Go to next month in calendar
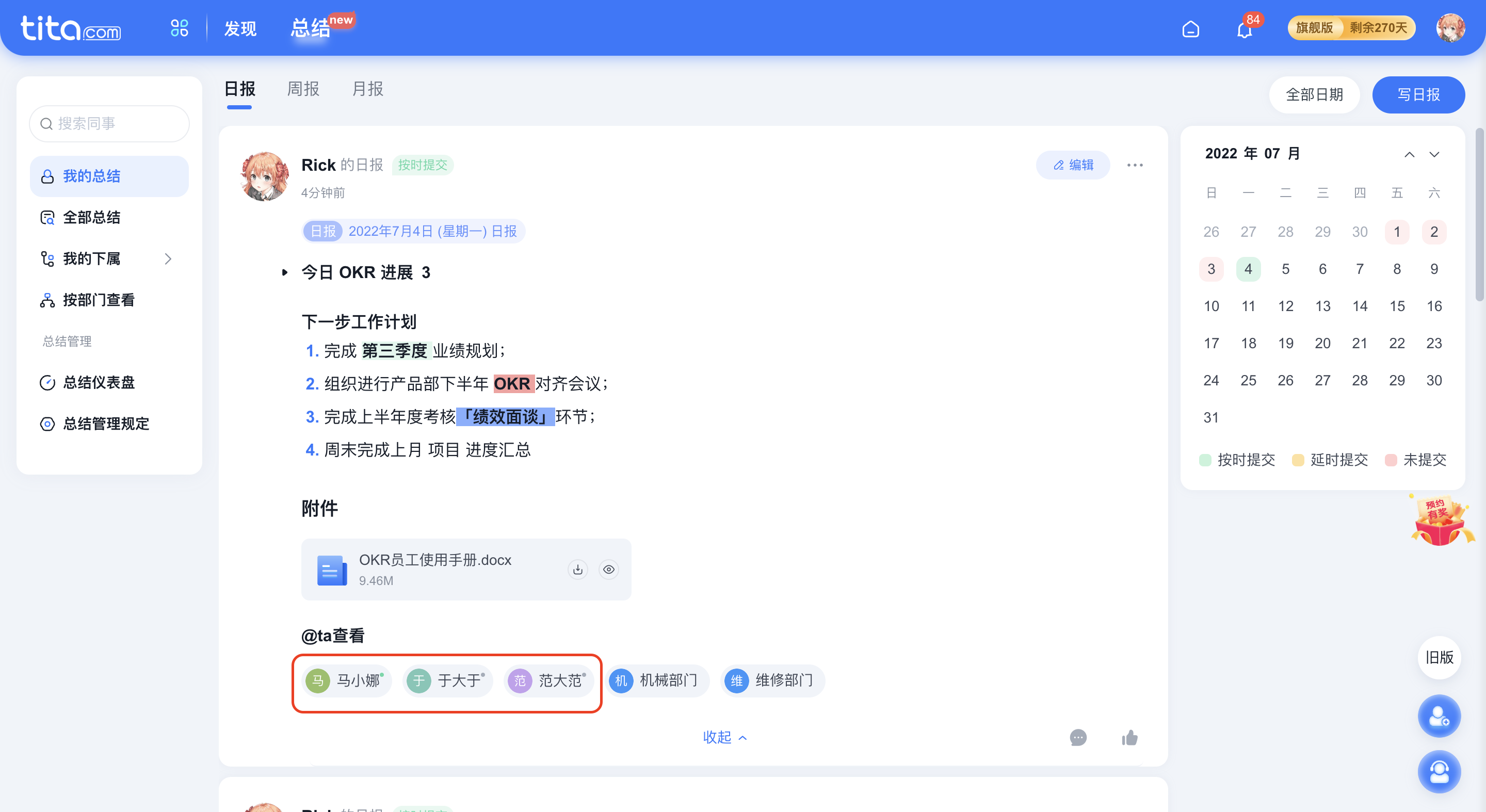 click(x=1434, y=154)
